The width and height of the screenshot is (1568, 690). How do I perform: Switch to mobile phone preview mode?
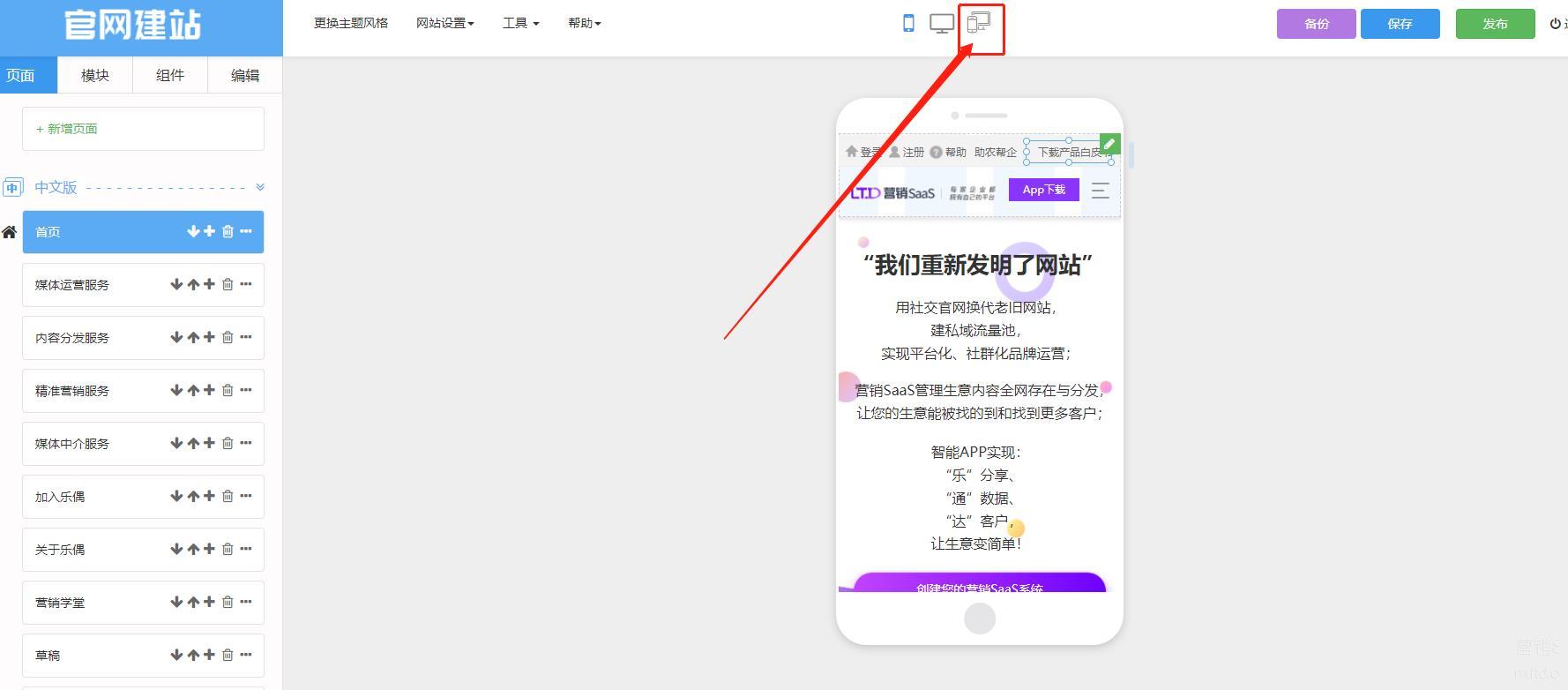[908, 24]
